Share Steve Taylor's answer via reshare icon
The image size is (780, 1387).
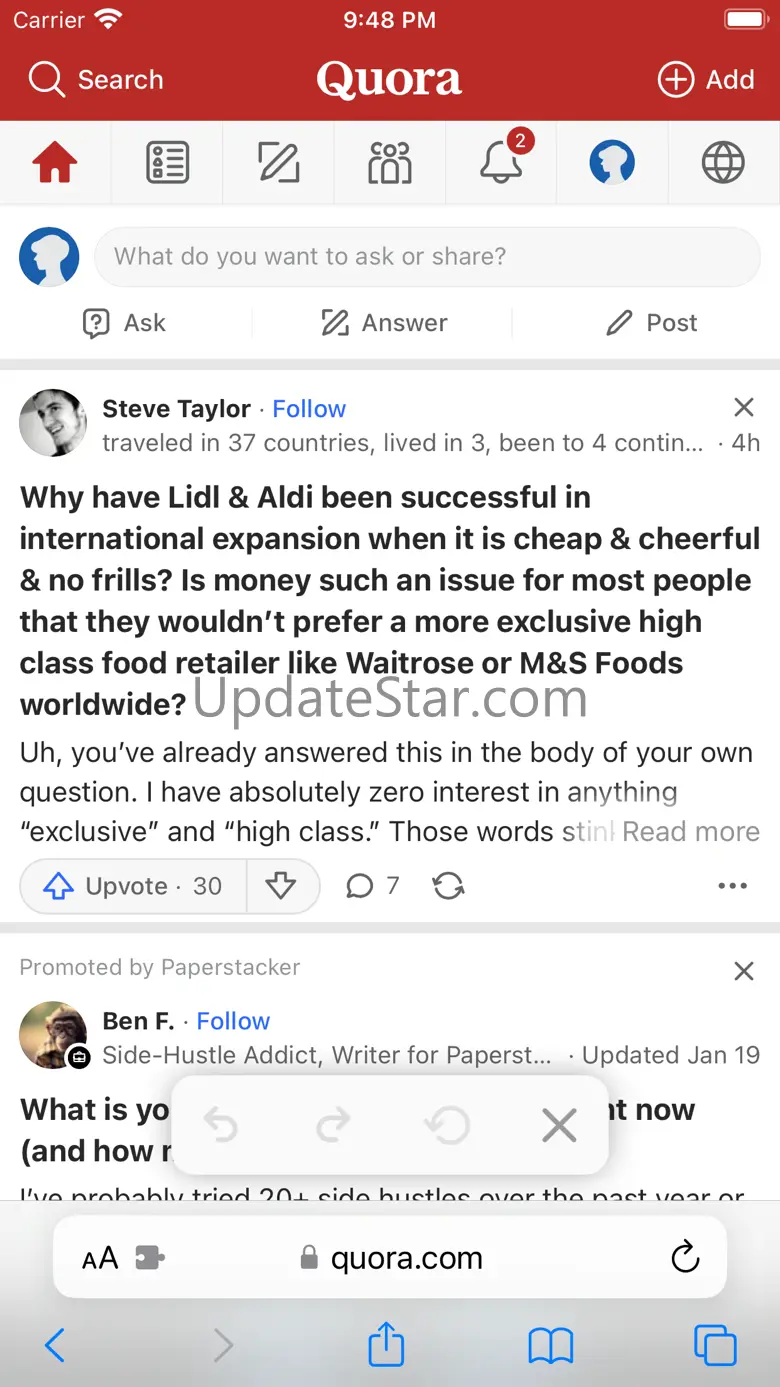[448, 886]
